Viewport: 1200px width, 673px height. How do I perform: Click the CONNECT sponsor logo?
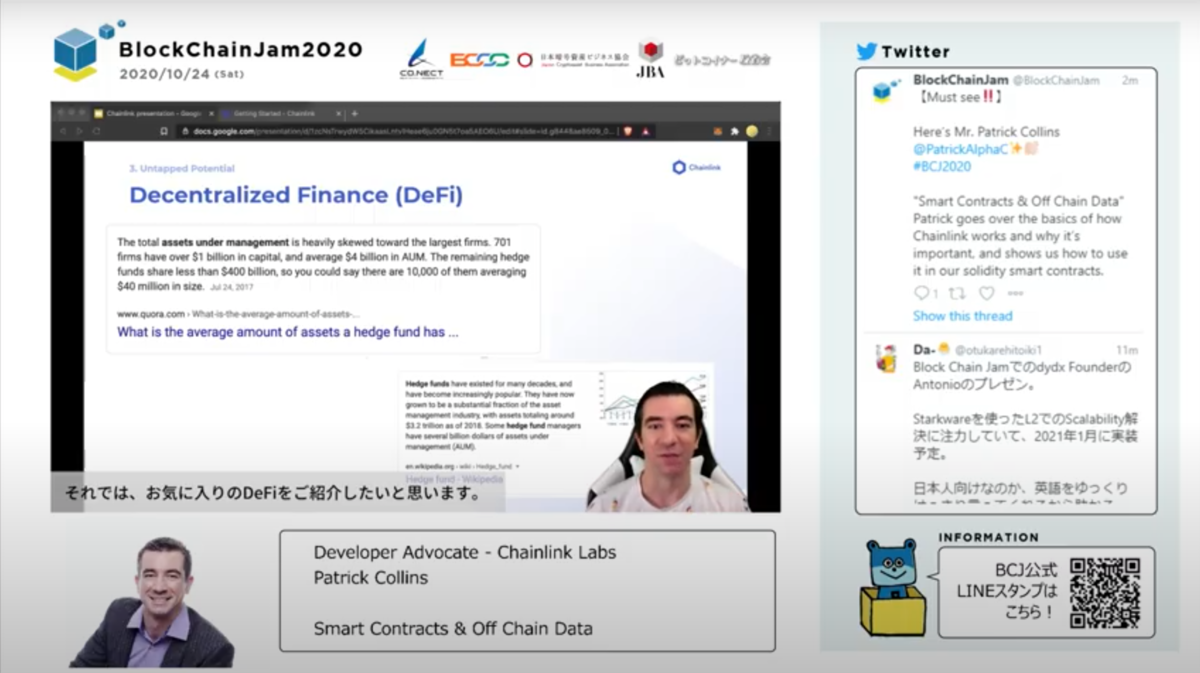click(421, 59)
